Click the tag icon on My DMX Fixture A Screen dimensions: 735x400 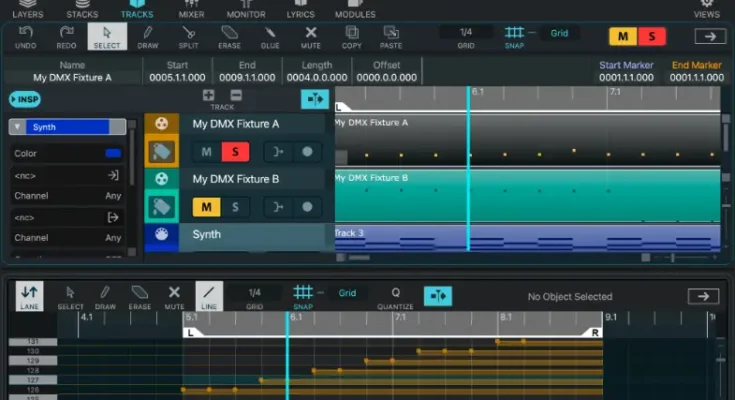click(x=162, y=152)
